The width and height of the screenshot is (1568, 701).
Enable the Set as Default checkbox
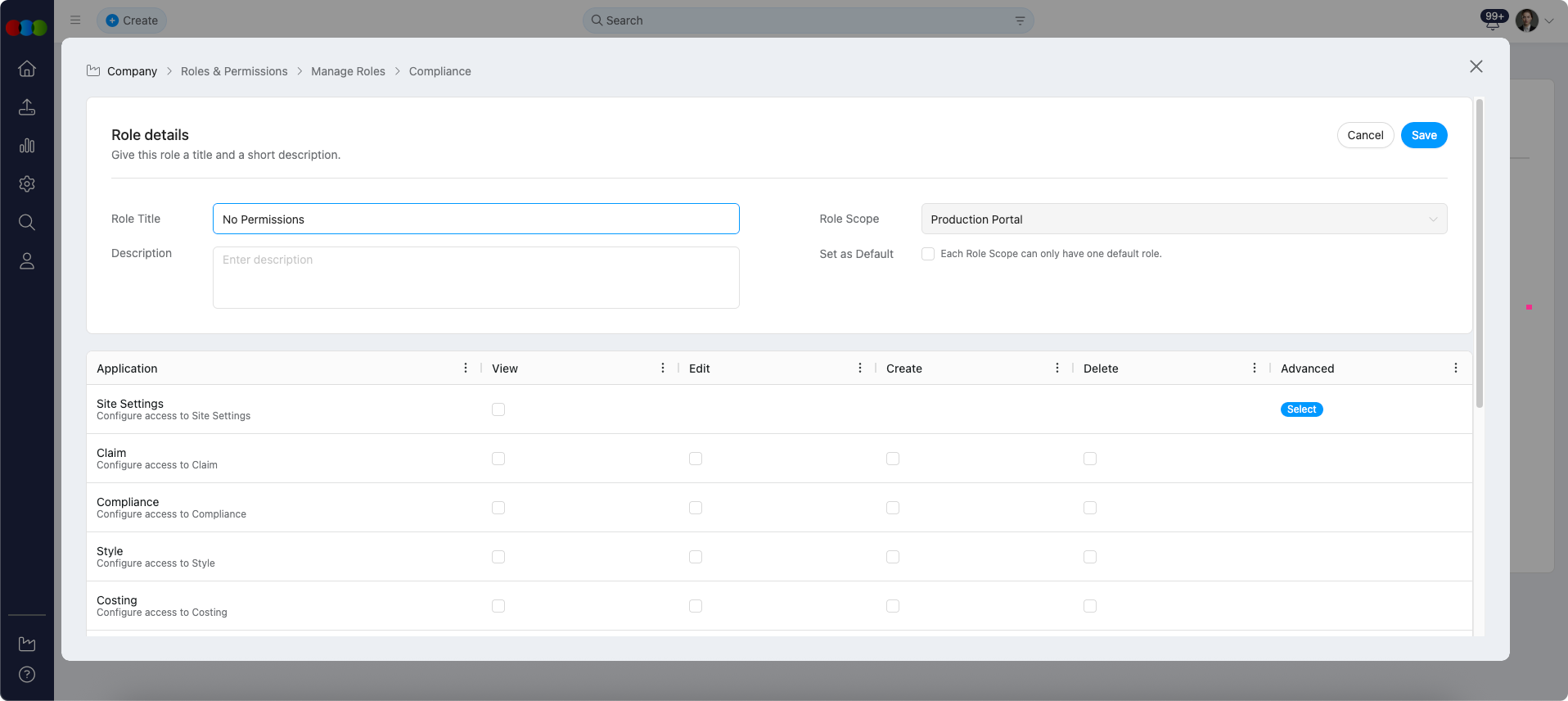(x=928, y=254)
